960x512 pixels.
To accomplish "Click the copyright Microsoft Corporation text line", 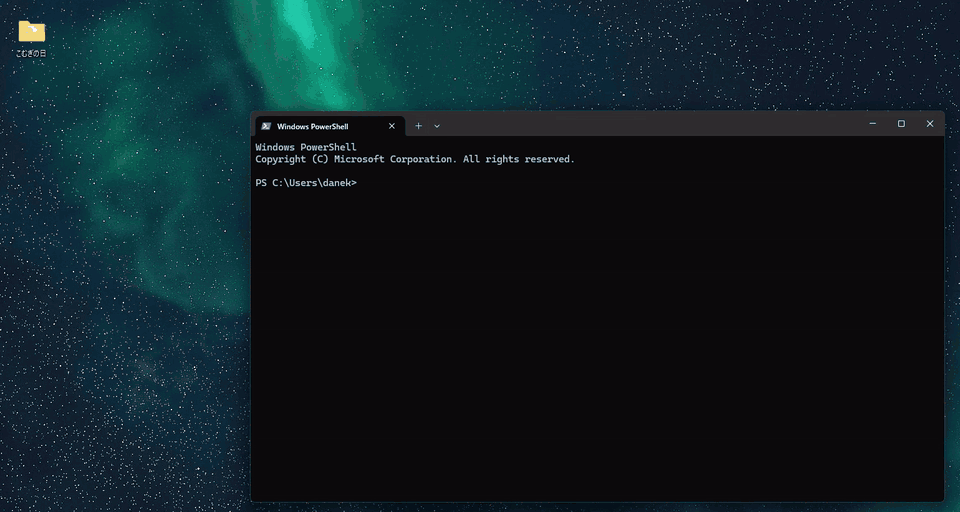I will tap(415, 159).
